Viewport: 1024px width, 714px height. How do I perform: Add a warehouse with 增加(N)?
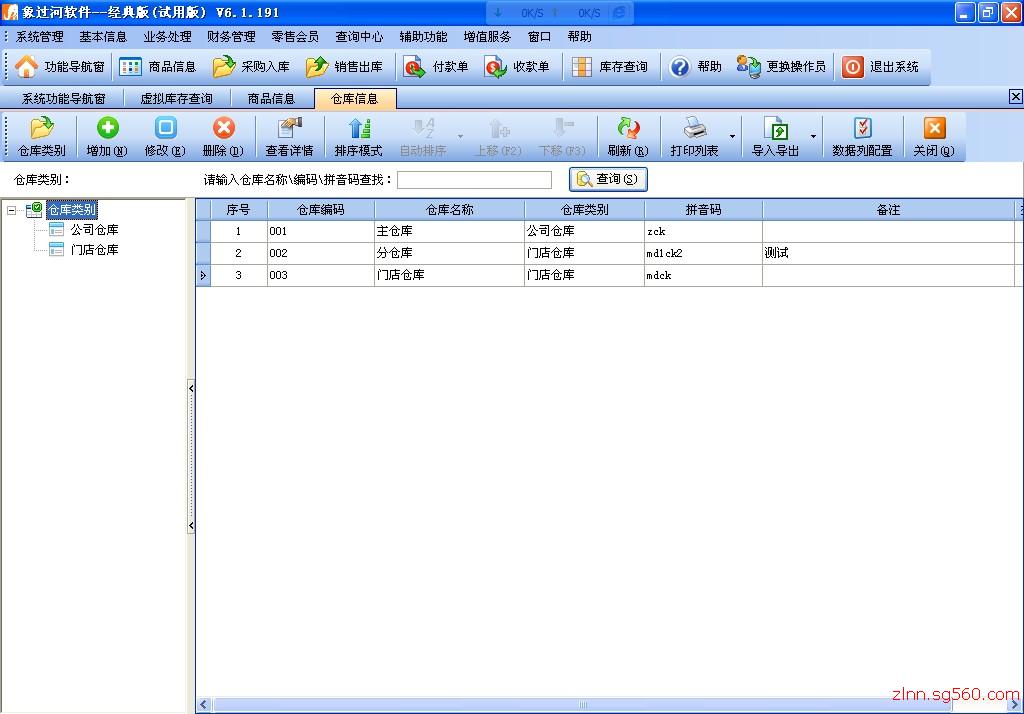coord(107,137)
